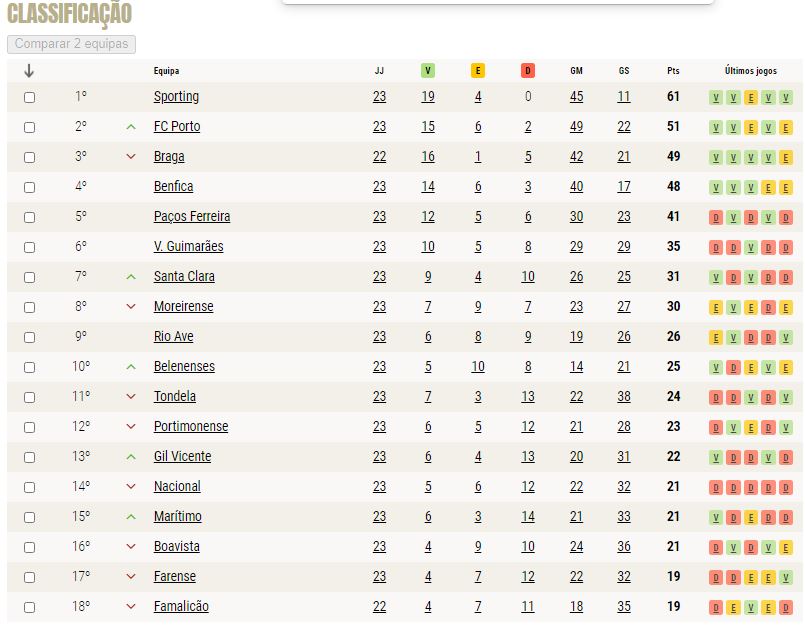Check the Famalicão row checkbox
The width and height of the screenshot is (805, 627).
coord(30,607)
